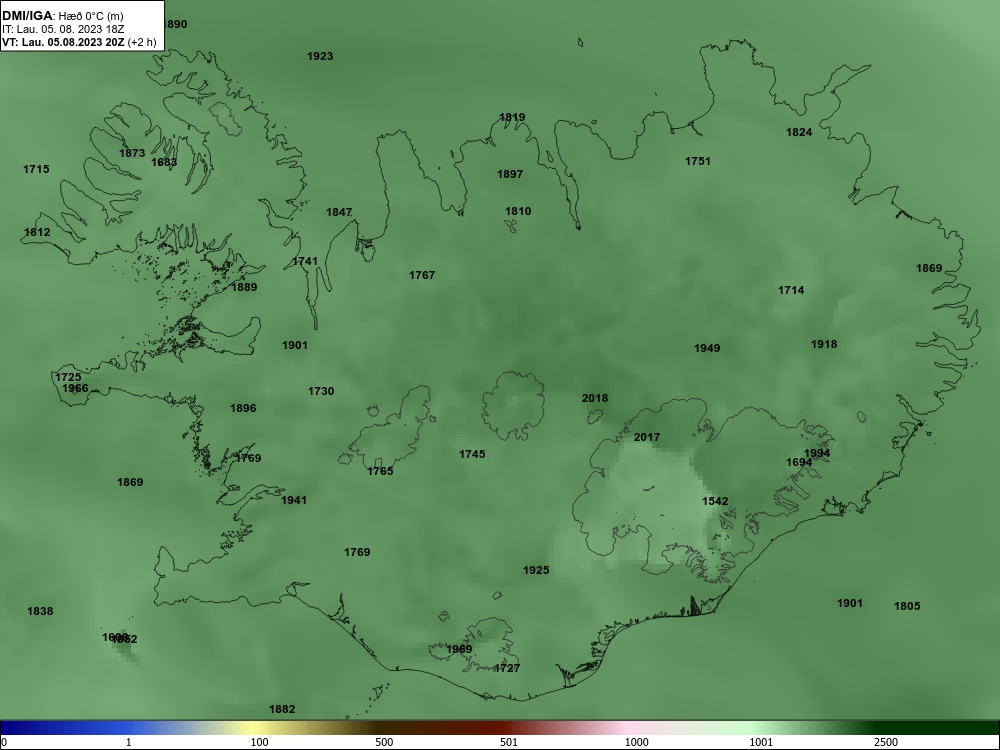This screenshot has width=1000, height=750.
Task: Select the 2500 label on color scale
Action: click(886, 742)
